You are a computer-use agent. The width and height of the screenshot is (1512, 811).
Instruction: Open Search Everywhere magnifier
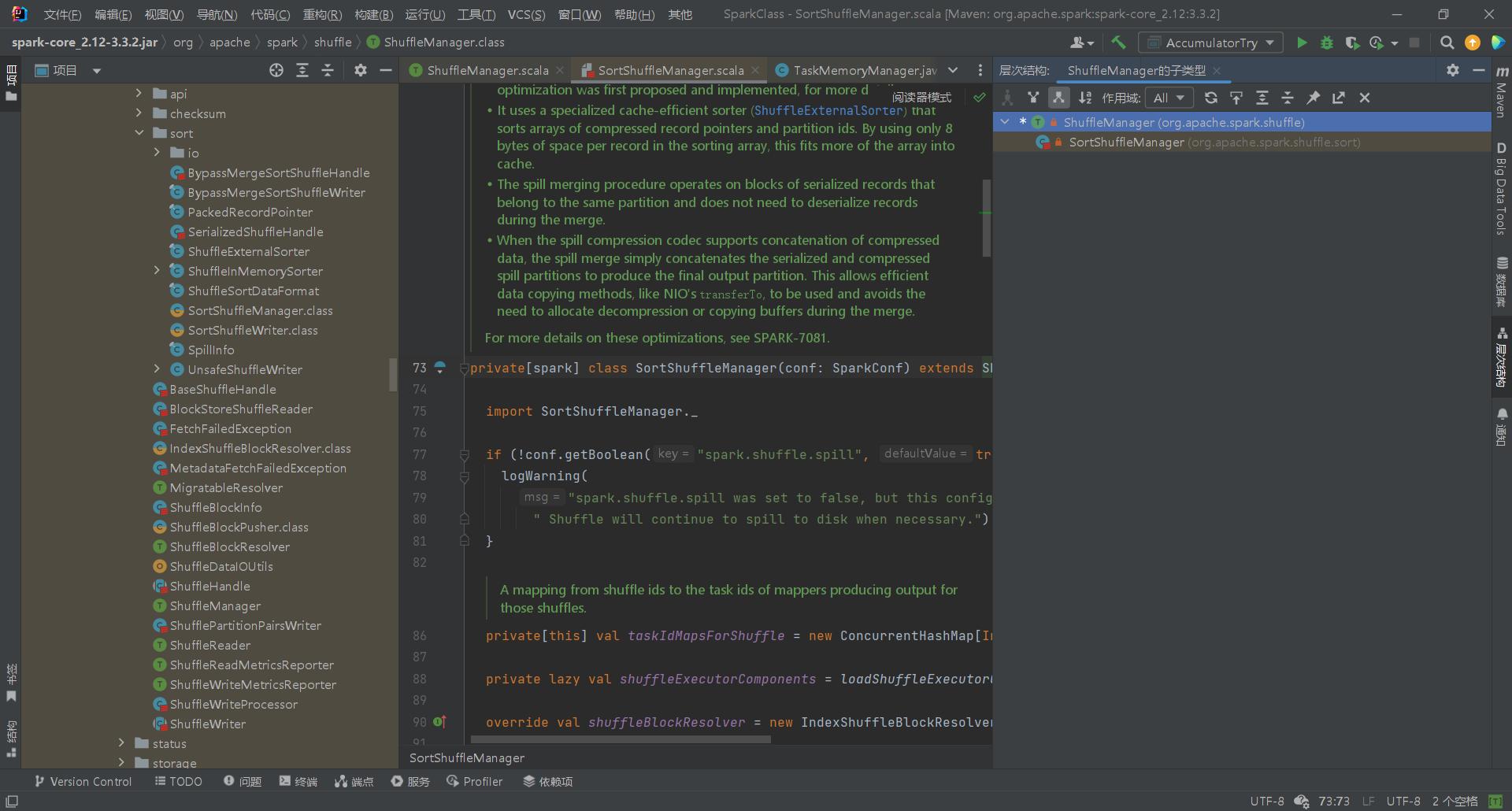point(1447,43)
